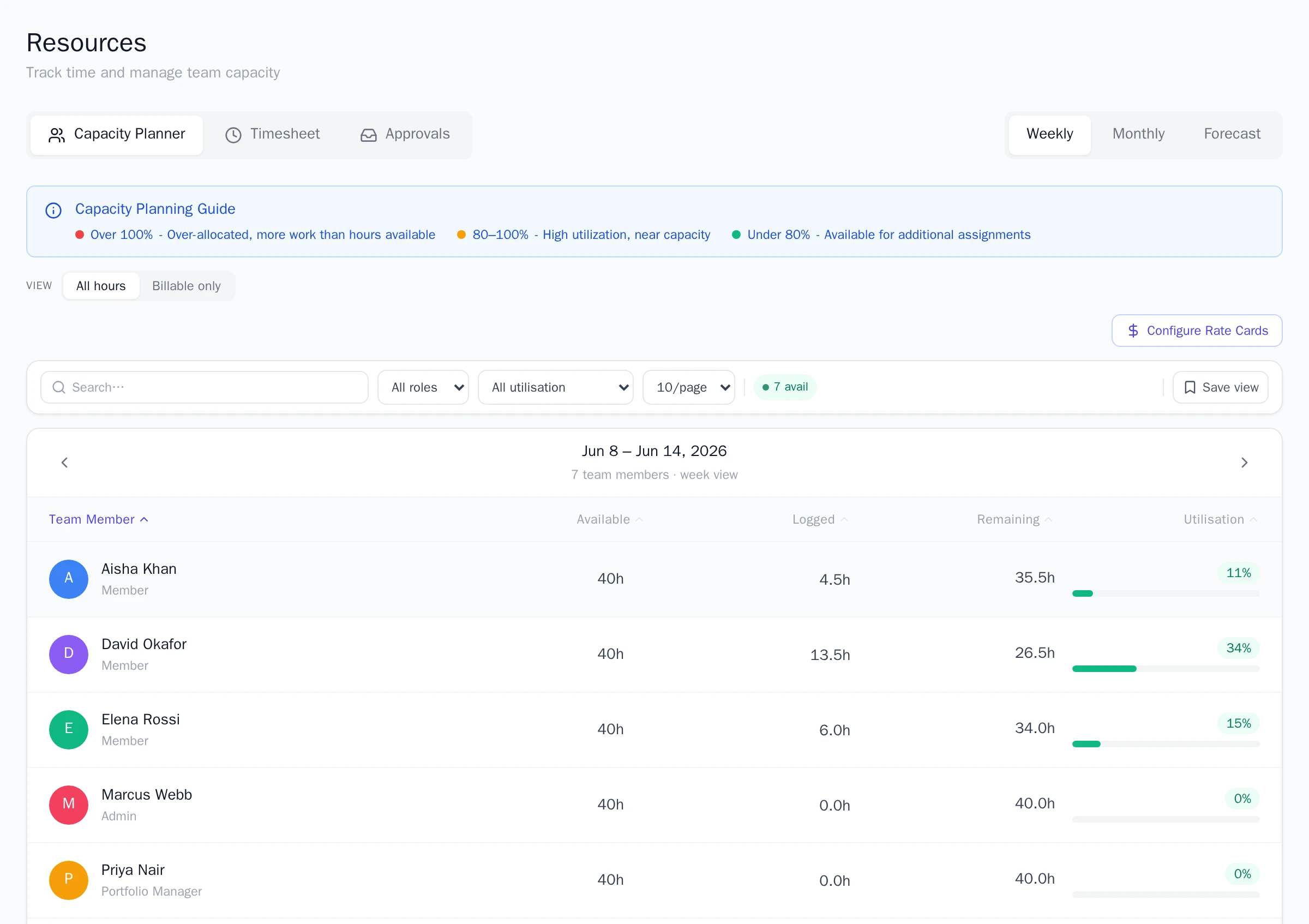Select the Priya Nair name
This screenshot has width=1309, height=924.
(x=133, y=870)
